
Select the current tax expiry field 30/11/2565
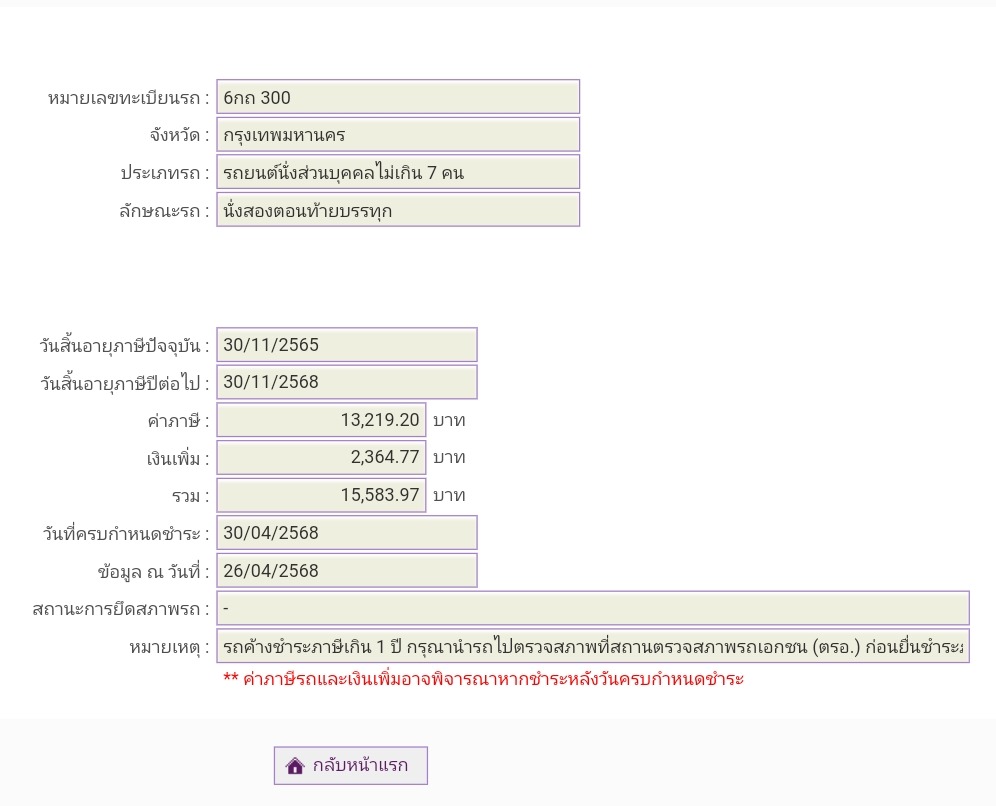(x=347, y=345)
